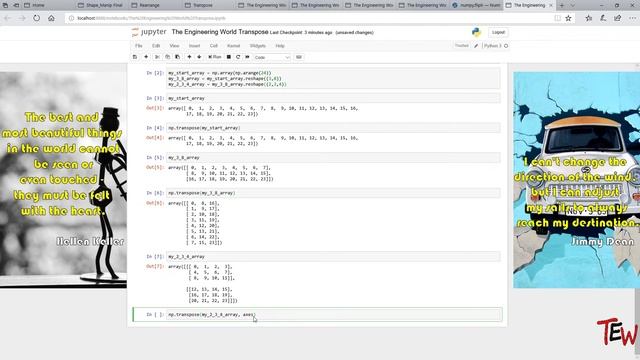Screen dimensions: 640x360
Task: Open the Cell menu
Action: click(213, 46)
